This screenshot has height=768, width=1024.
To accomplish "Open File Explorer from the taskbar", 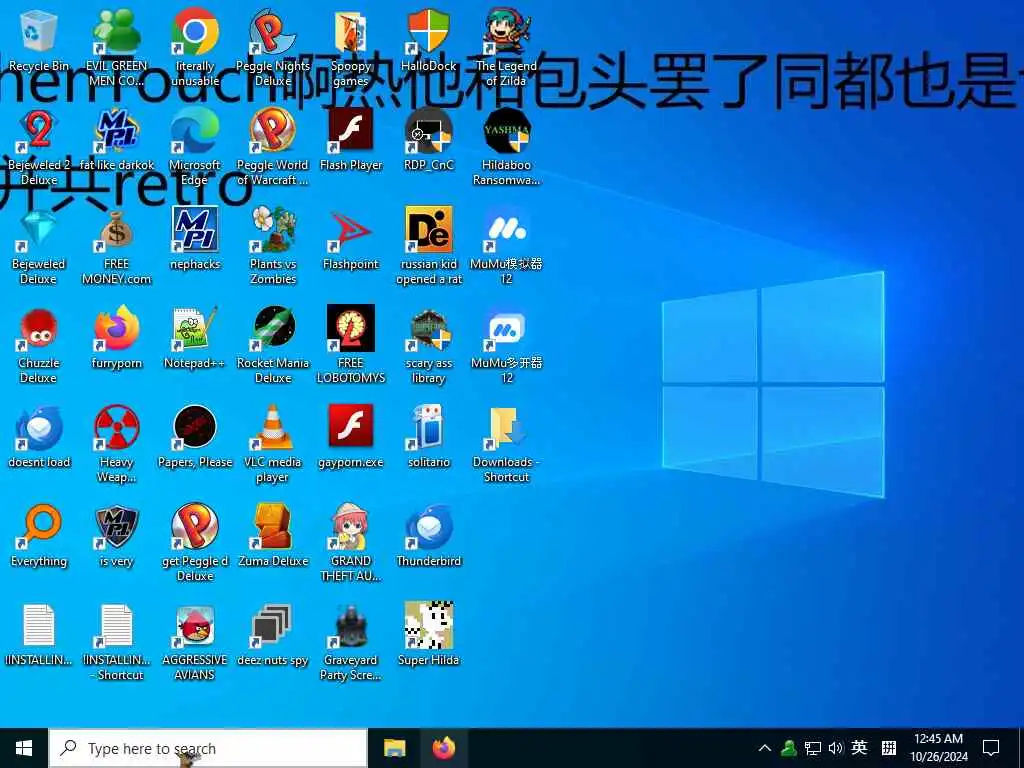I will point(394,748).
